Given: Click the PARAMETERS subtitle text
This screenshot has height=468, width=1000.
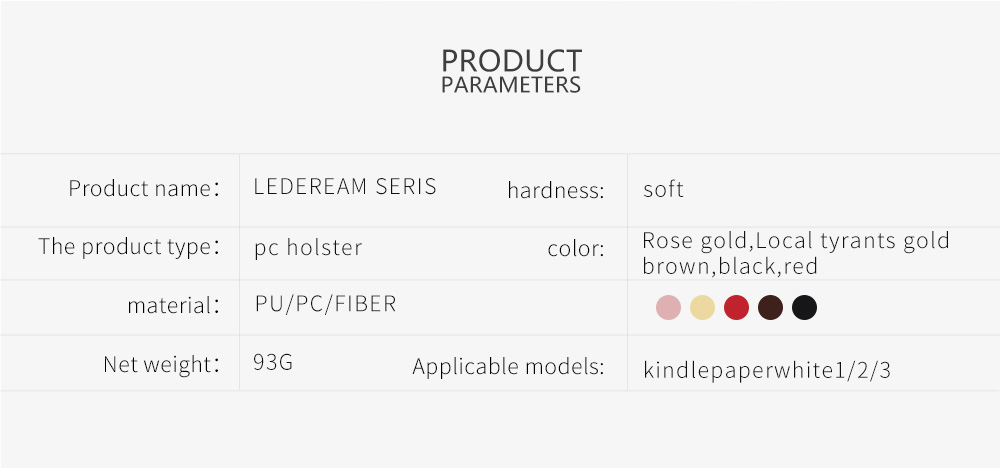Looking at the screenshot, I should [511, 85].
